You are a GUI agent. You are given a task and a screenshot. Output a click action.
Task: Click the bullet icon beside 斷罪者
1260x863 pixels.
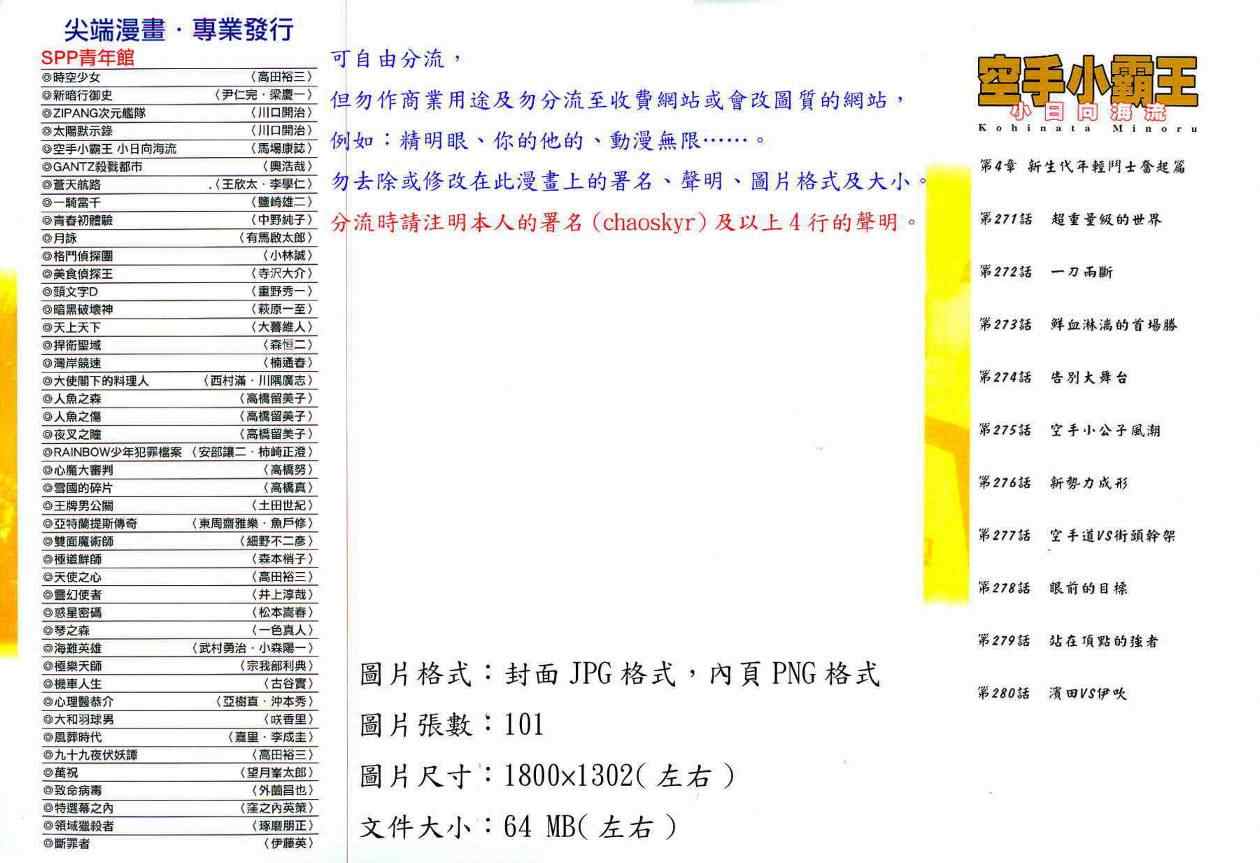[47, 844]
